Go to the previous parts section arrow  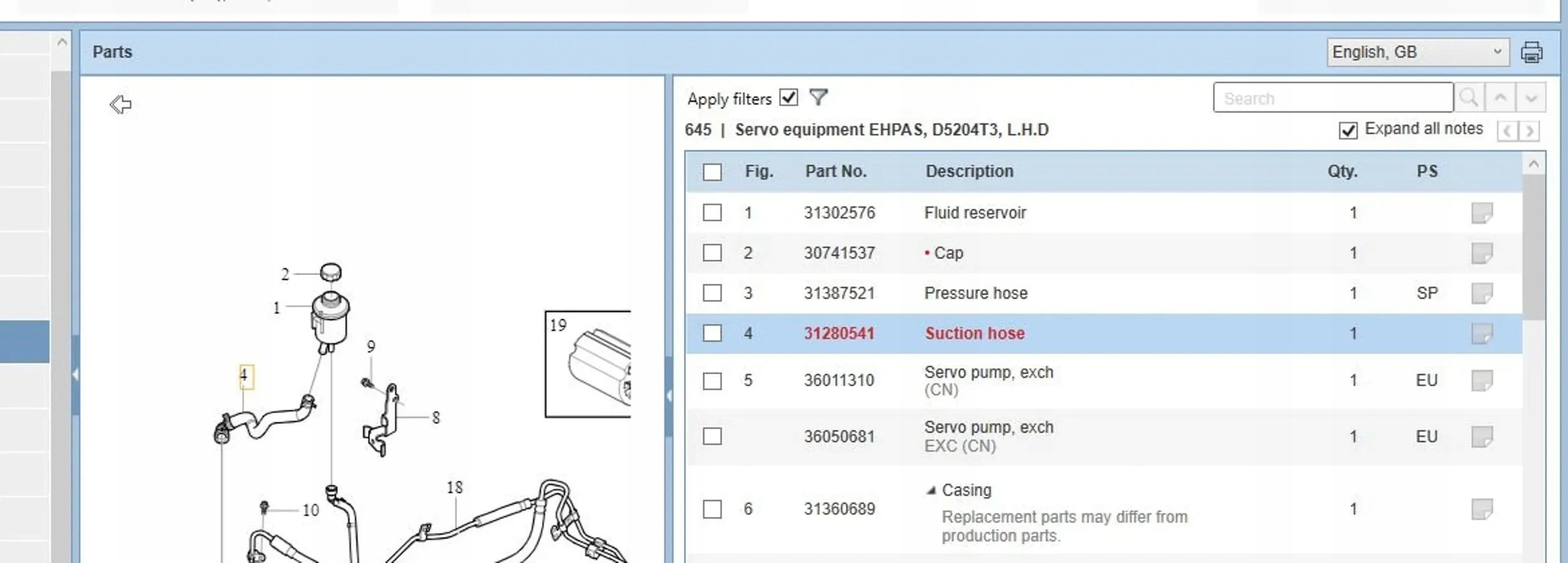click(1507, 131)
